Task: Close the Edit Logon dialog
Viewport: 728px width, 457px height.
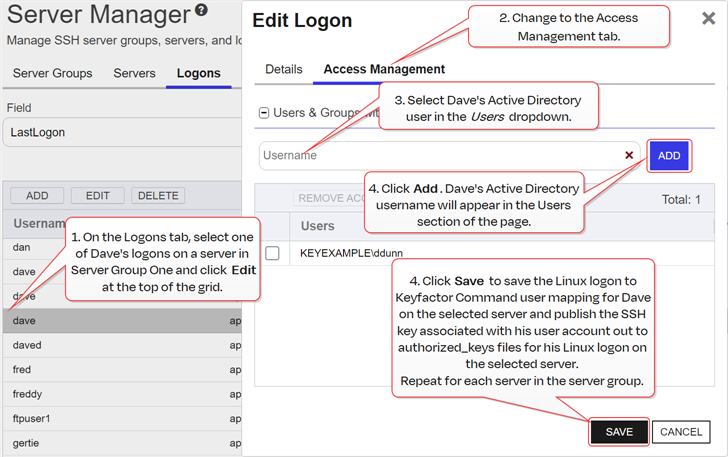Action: pos(708,18)
